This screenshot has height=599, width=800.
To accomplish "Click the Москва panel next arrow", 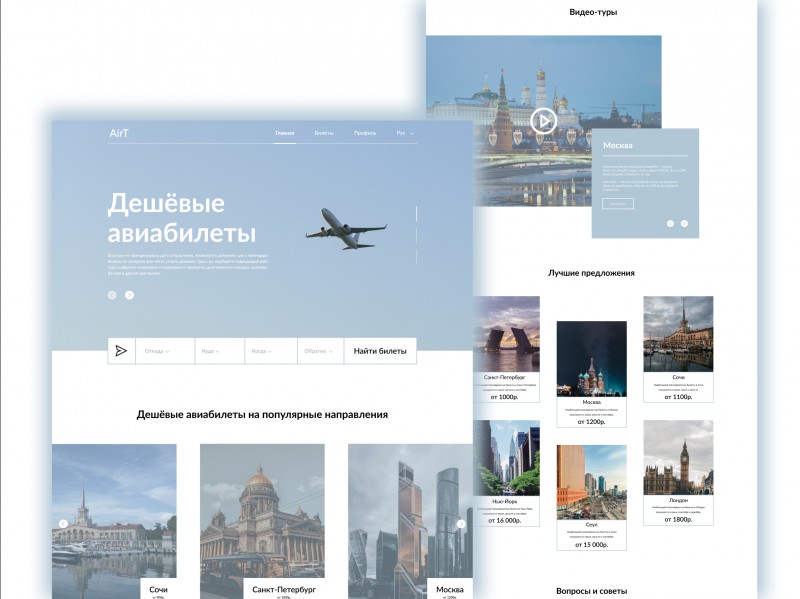I will click(684, 223).
